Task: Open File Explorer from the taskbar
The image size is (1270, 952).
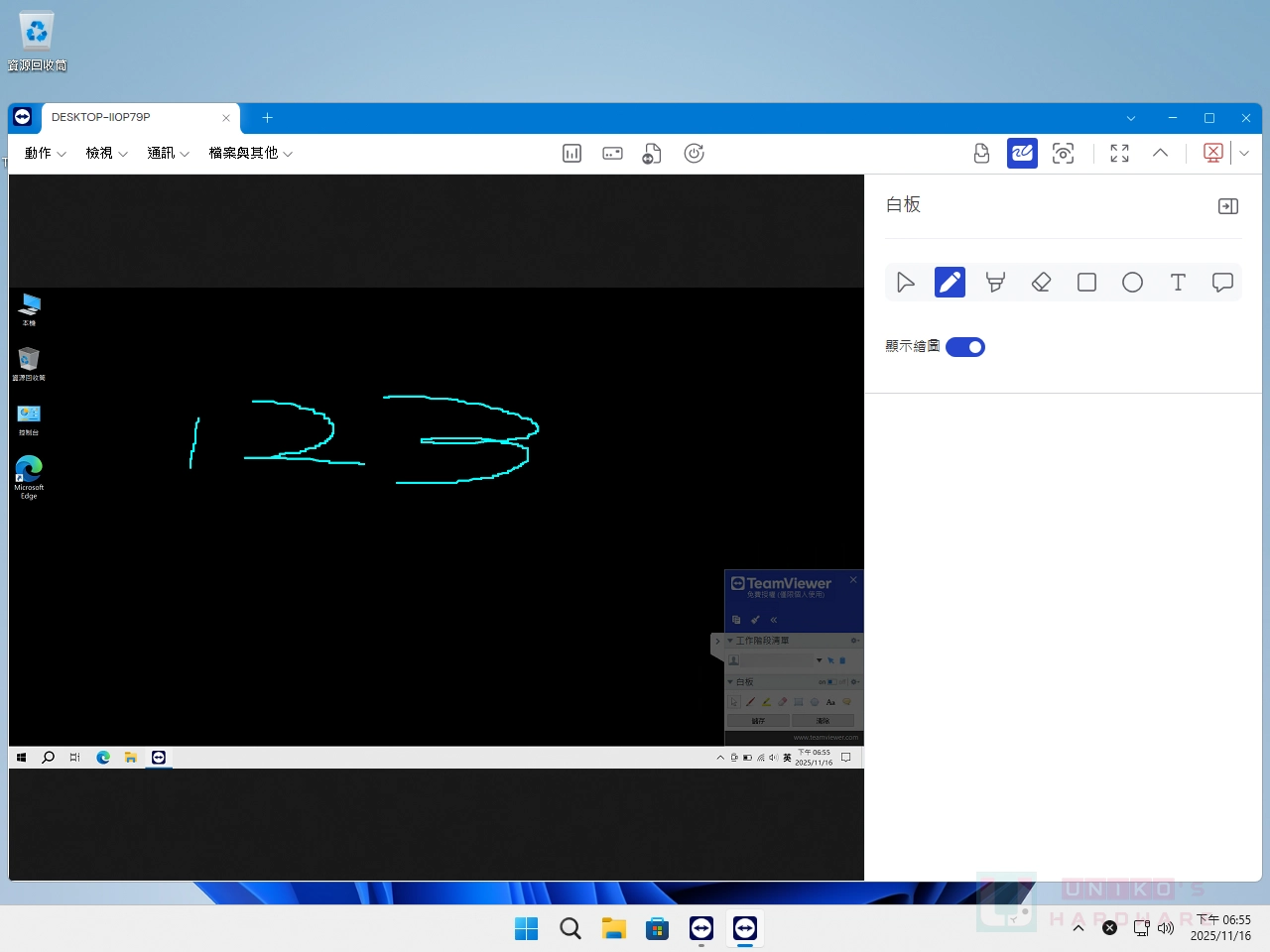Action: (614, 928)
